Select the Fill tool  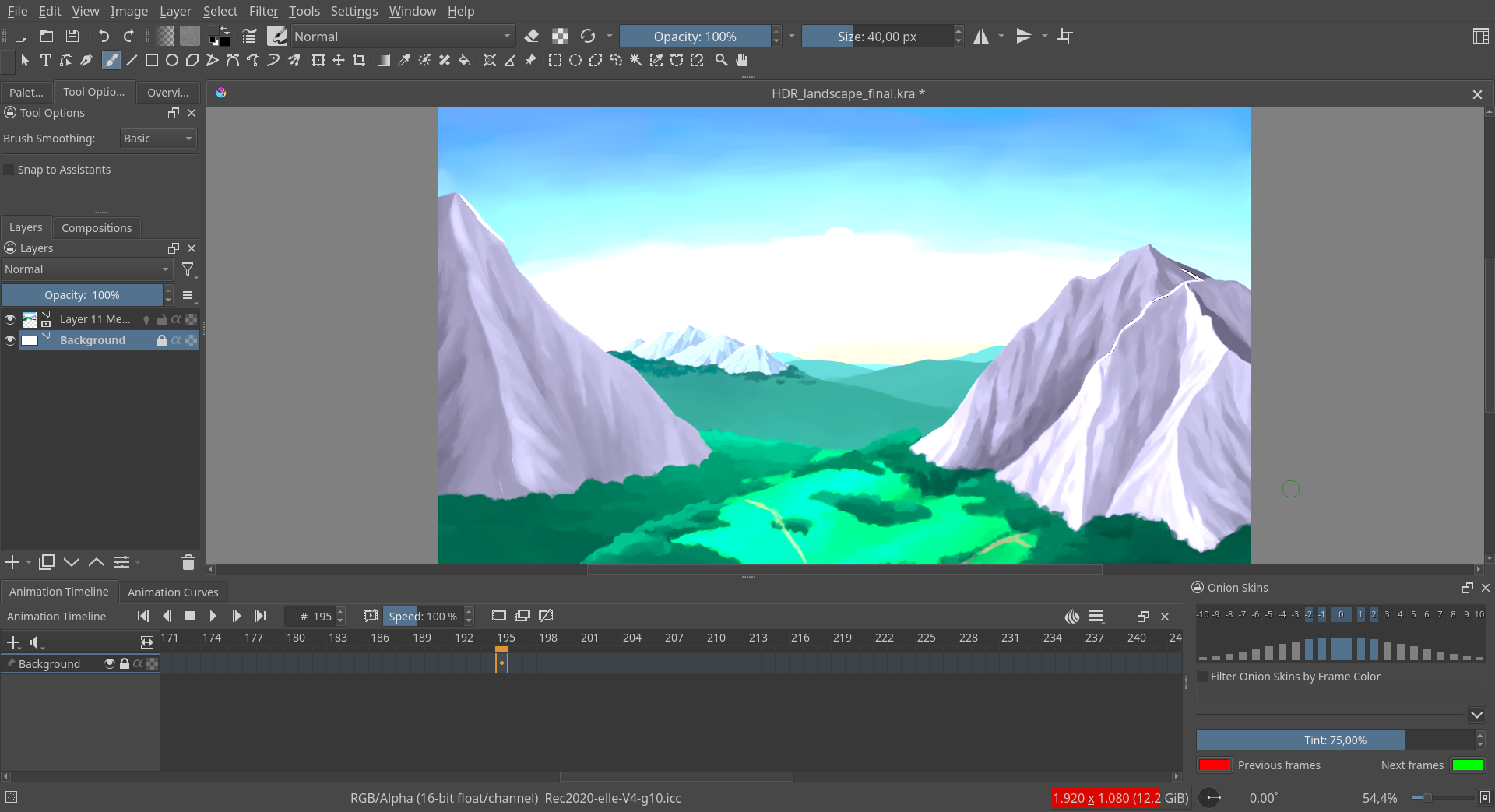465,60
